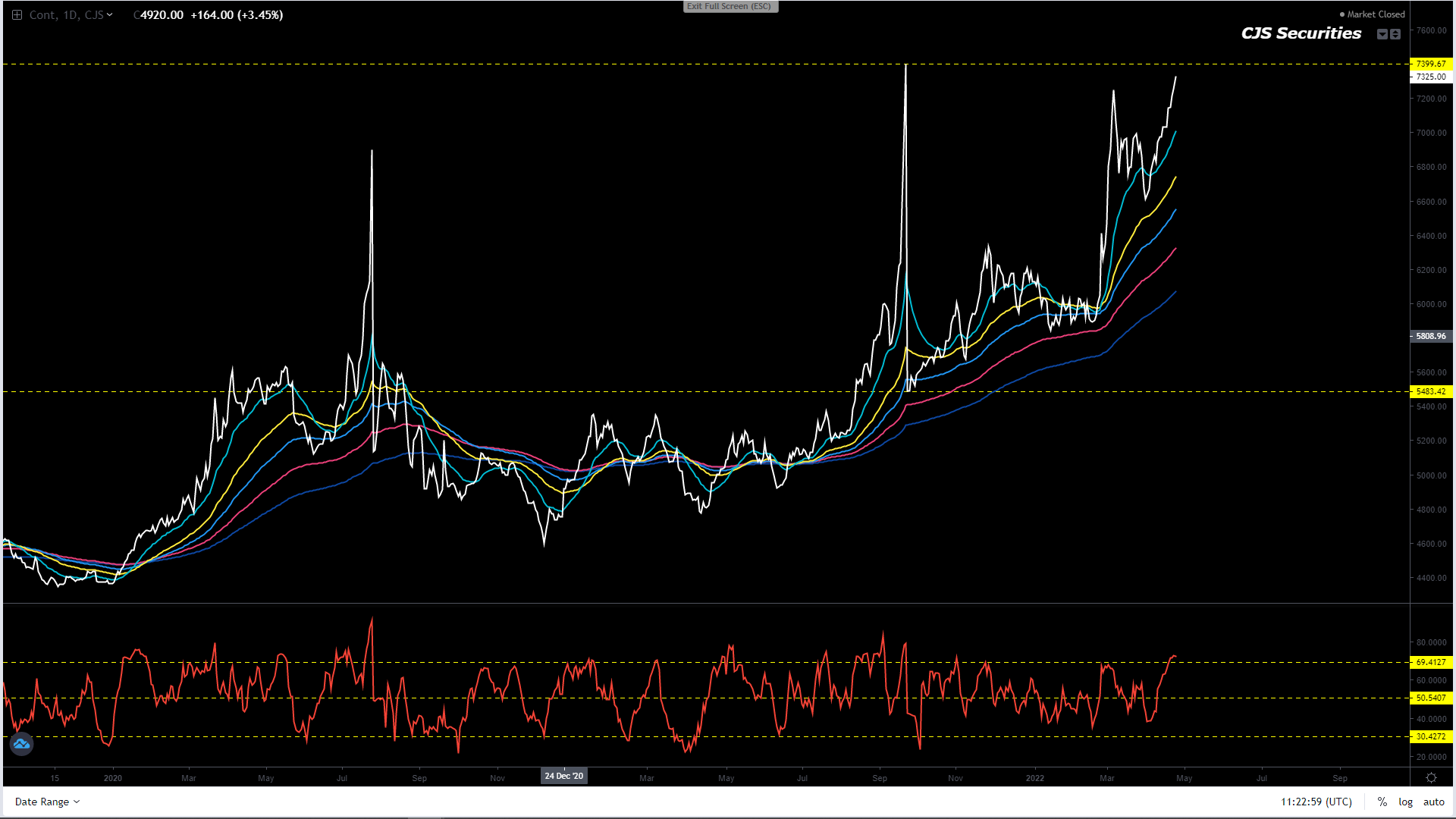Toggle percent scale mode

(x=1382, y=802)
